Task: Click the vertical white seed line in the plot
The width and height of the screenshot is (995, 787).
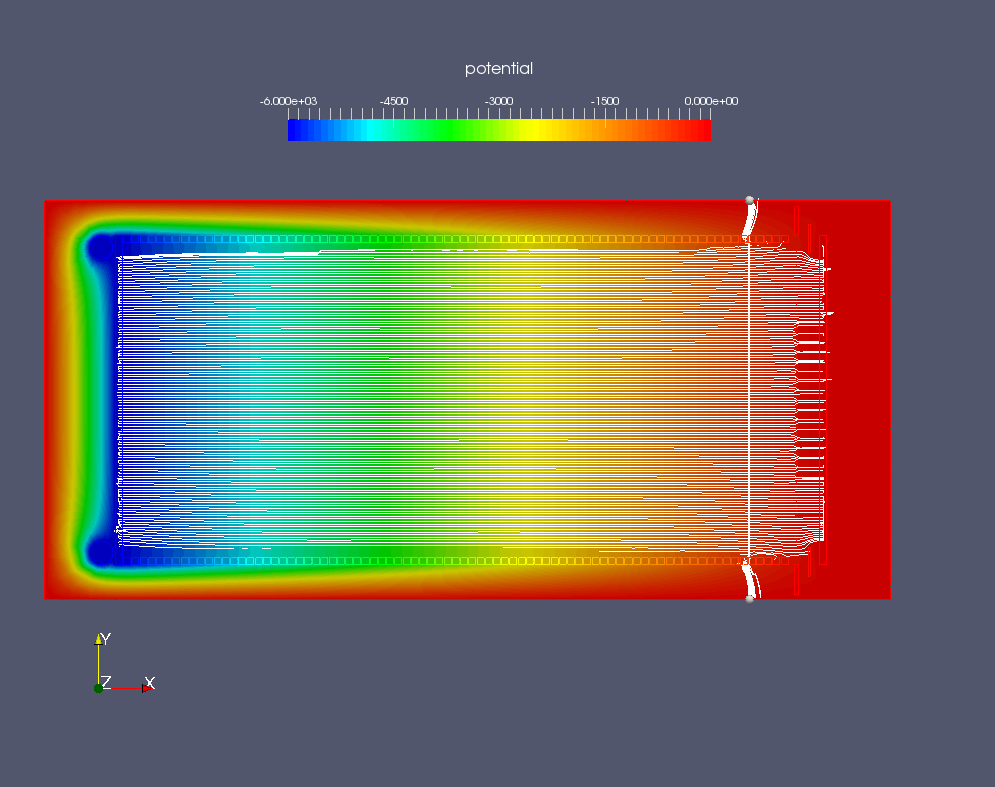Action: 749,400
